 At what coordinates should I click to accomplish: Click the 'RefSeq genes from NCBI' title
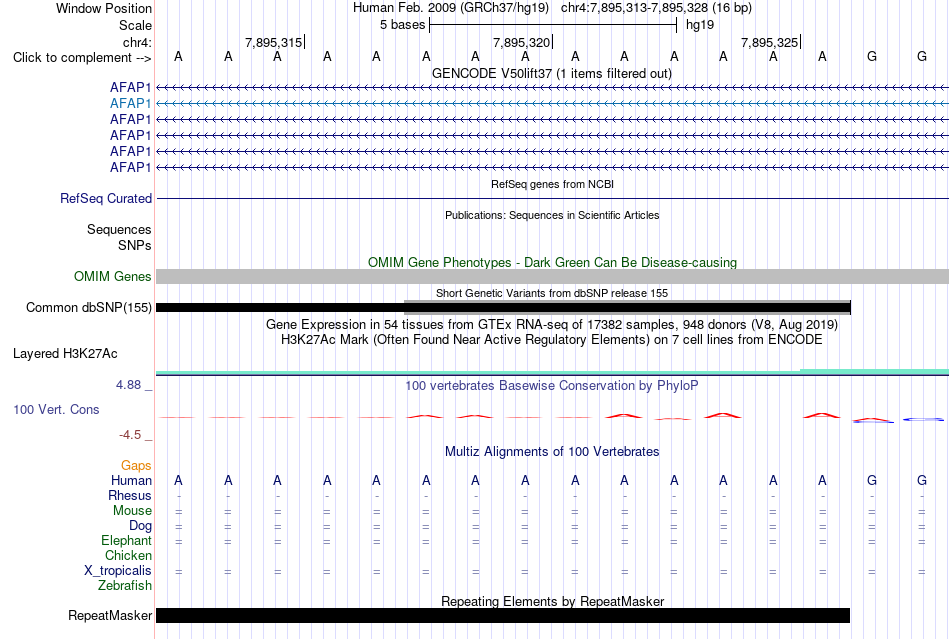[552, 184]
